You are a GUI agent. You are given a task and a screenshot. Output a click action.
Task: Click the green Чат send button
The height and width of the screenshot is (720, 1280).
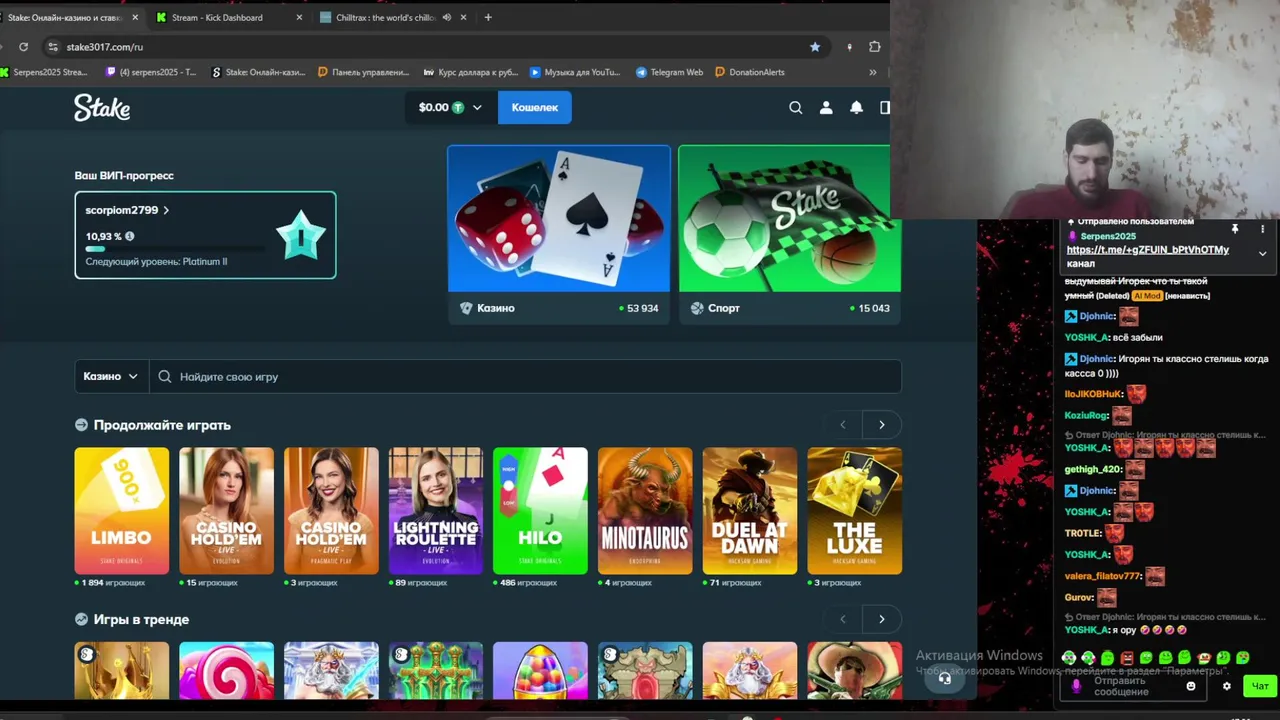1260,686
